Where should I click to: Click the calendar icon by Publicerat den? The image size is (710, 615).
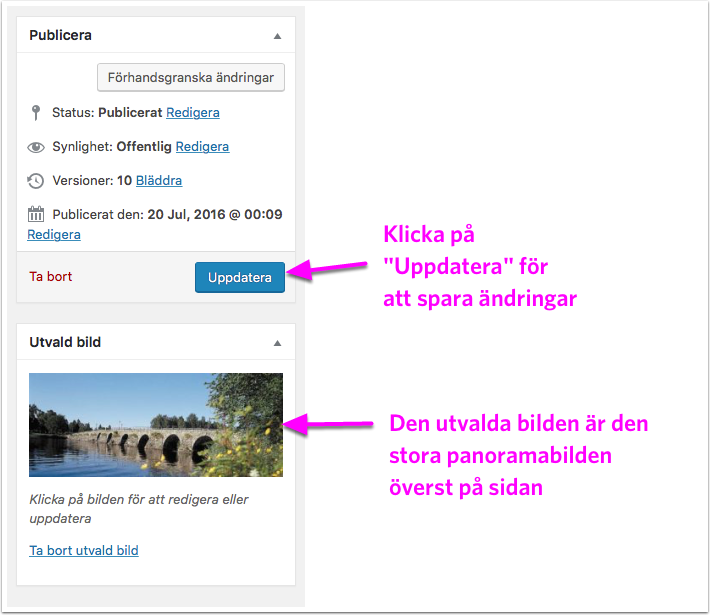point(36,214)
